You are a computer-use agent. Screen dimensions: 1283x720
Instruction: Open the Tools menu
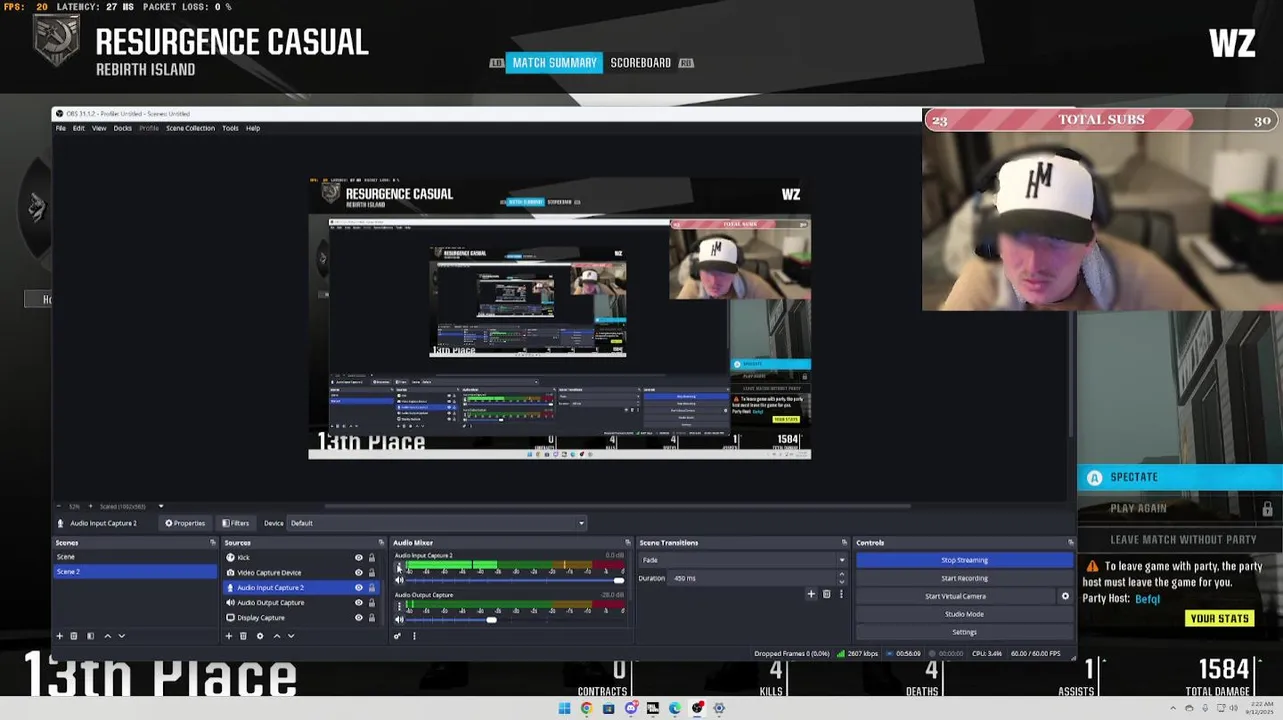tap(230, 128)
